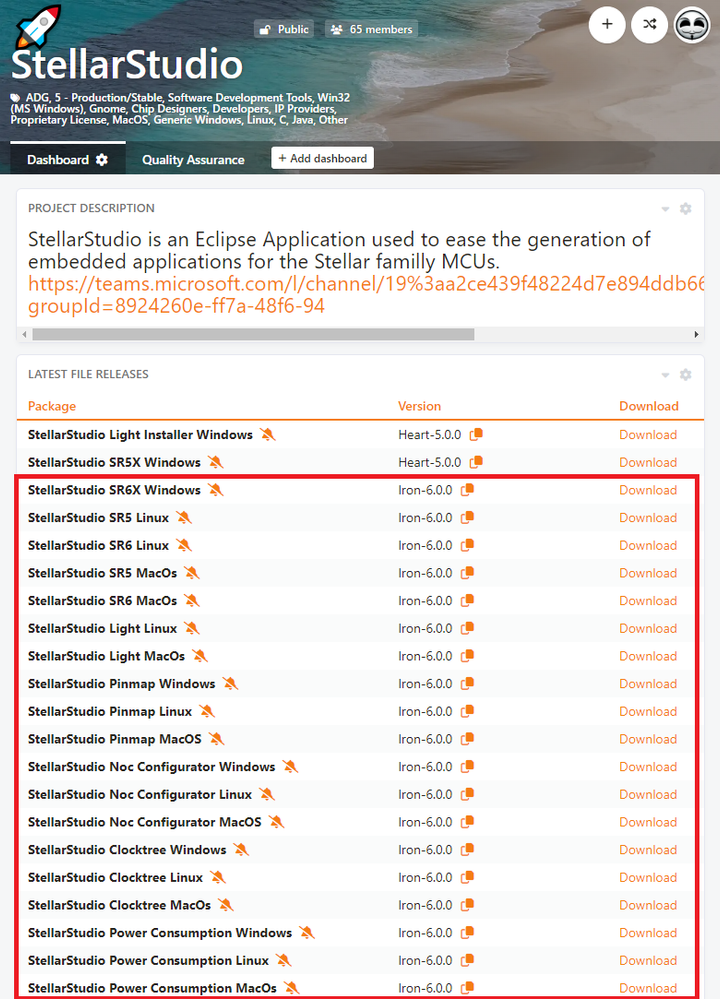Toggle notification bell for SR6 Linux
Image resolution: width=720 pixels, height=999 pixels.
pos(184,545)
